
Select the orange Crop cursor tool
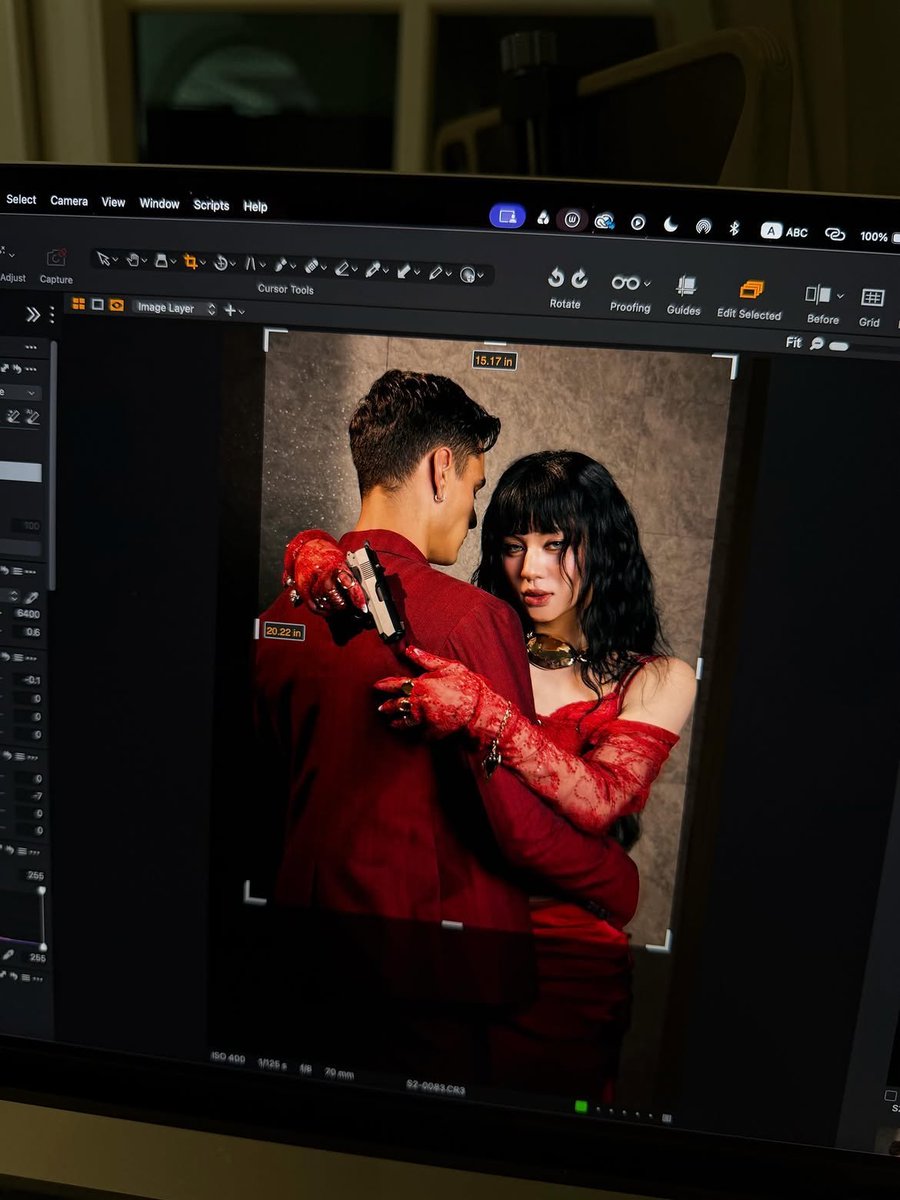click(x=190, y=262)
